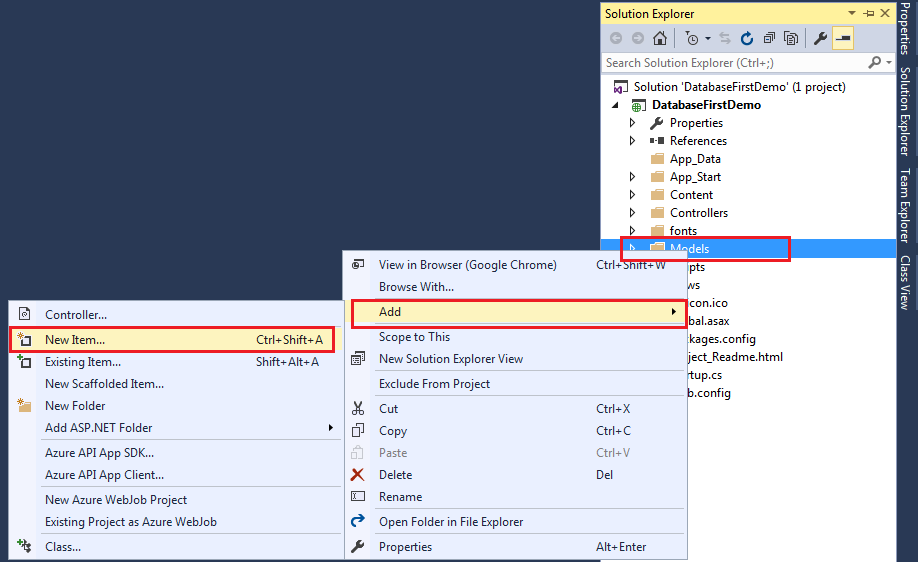Click the Rename icon in context menu
Viewport: 918px width, 562px height.
point(358,496)
